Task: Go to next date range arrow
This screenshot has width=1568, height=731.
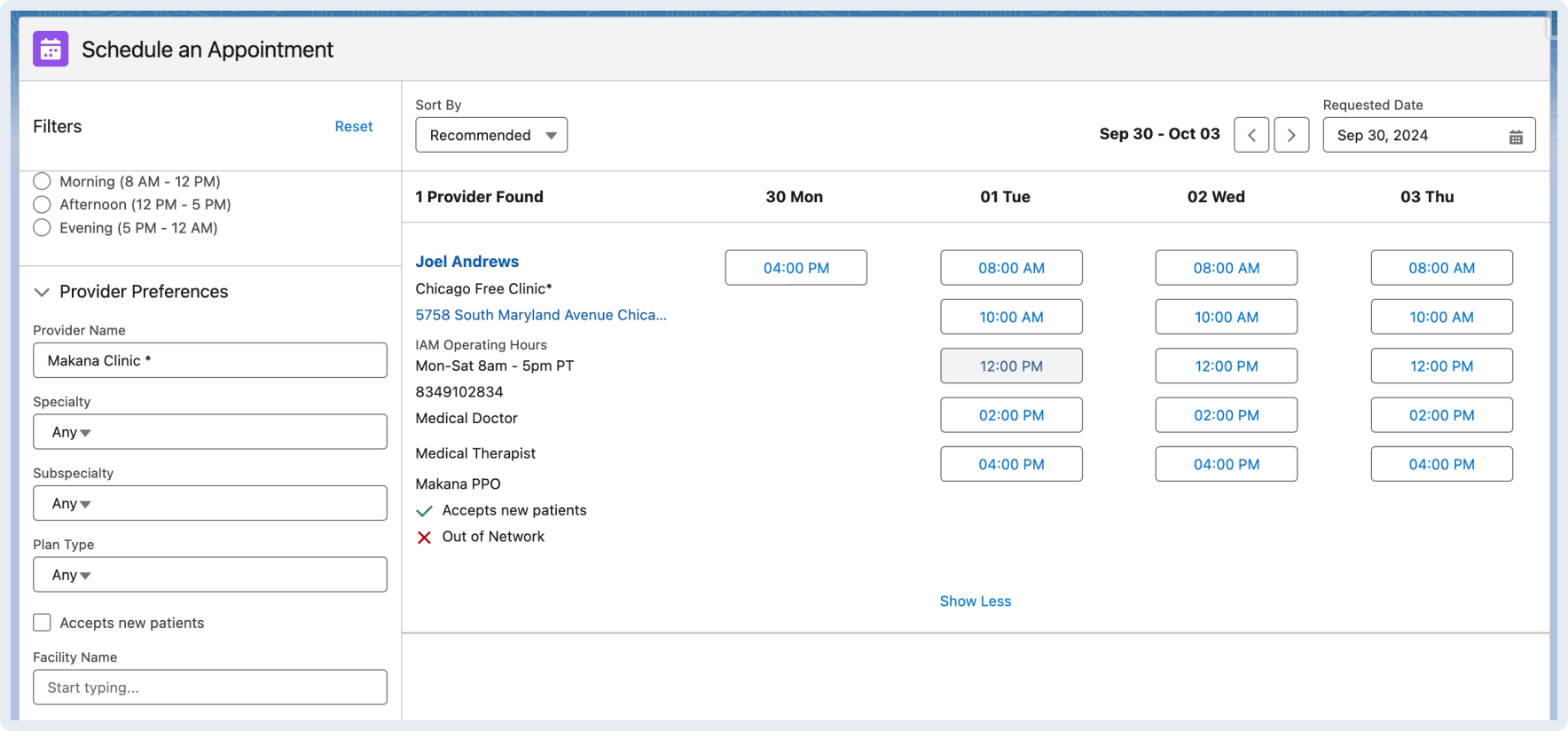Action: [1291, 135]
